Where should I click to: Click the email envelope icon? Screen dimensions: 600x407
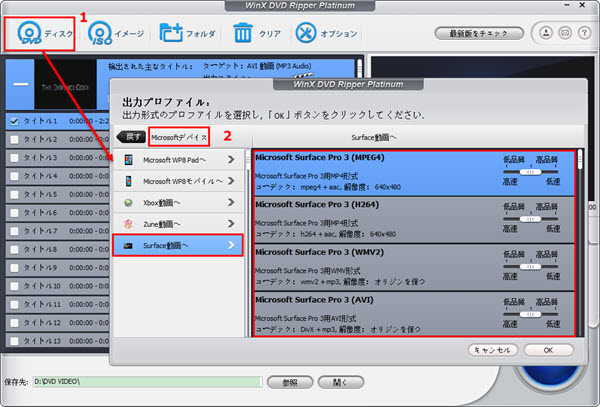(565, 33)
